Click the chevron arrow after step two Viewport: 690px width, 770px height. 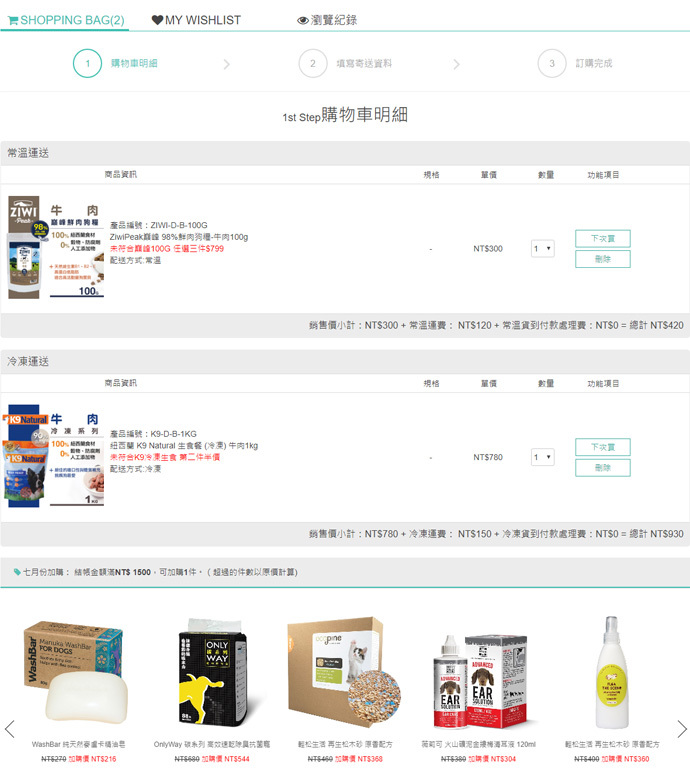(456, 64)
